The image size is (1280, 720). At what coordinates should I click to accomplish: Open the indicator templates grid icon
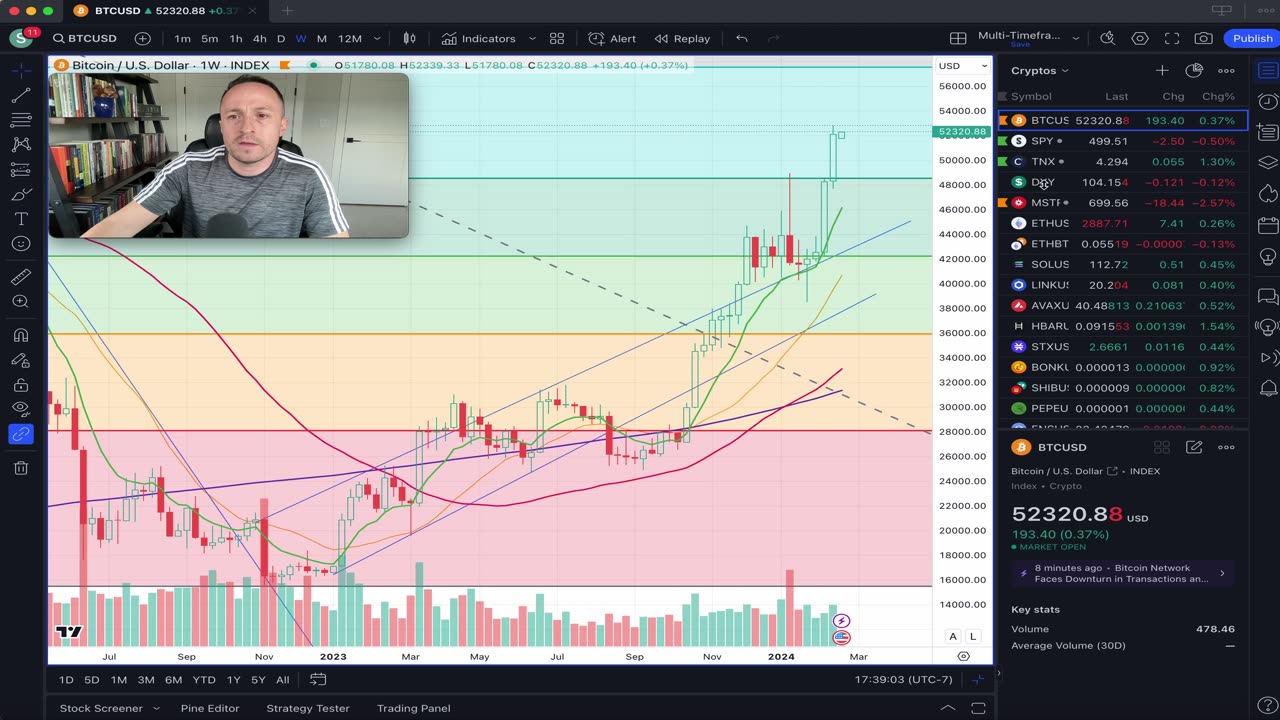tap(557, 38)
